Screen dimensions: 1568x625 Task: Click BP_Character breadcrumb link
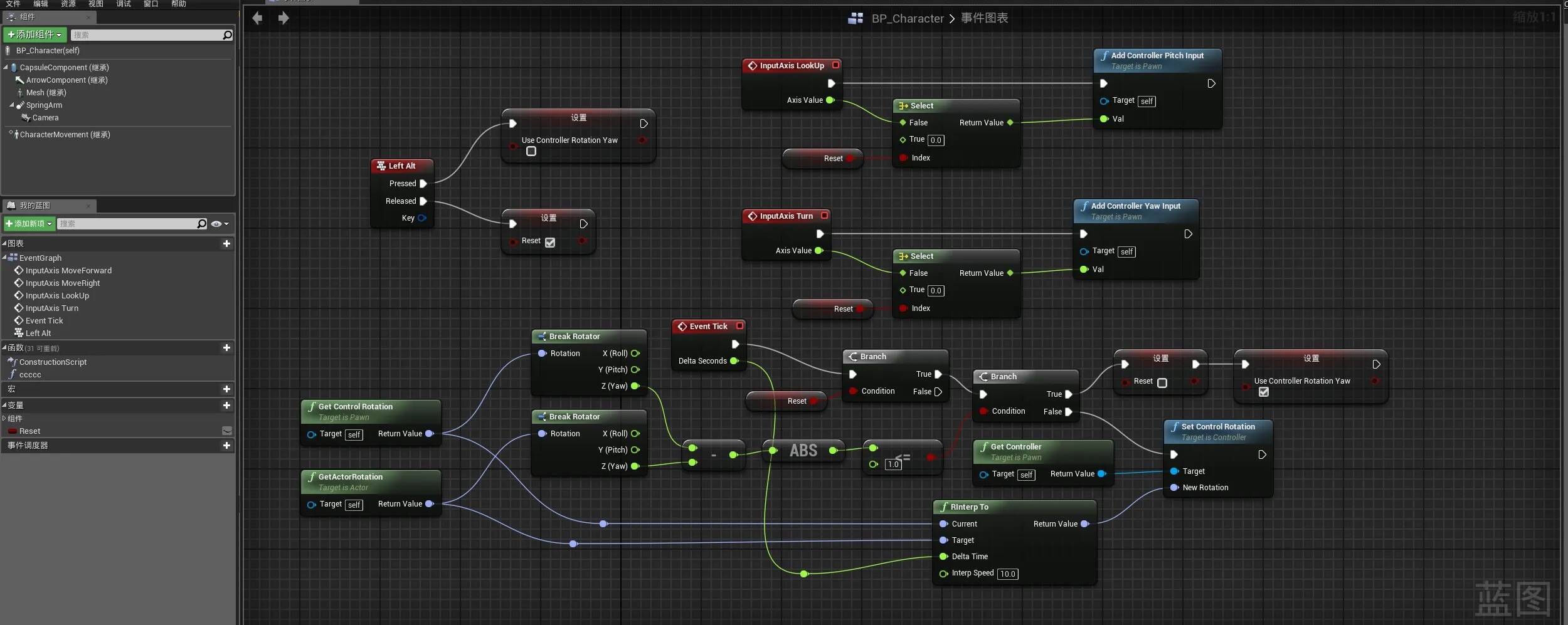pyautogui.click(x=907, y=19)
